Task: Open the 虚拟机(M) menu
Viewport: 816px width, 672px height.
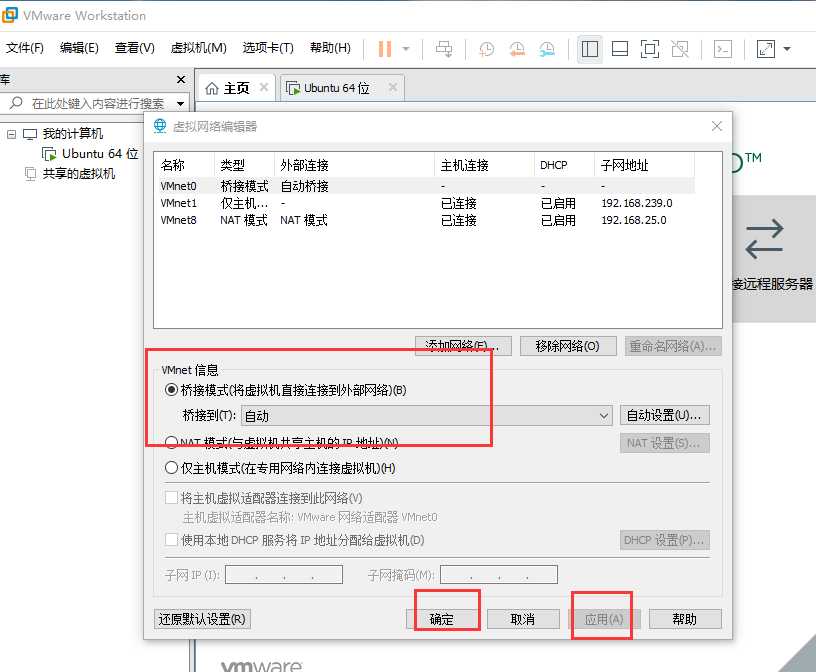Action: point(199,48)
